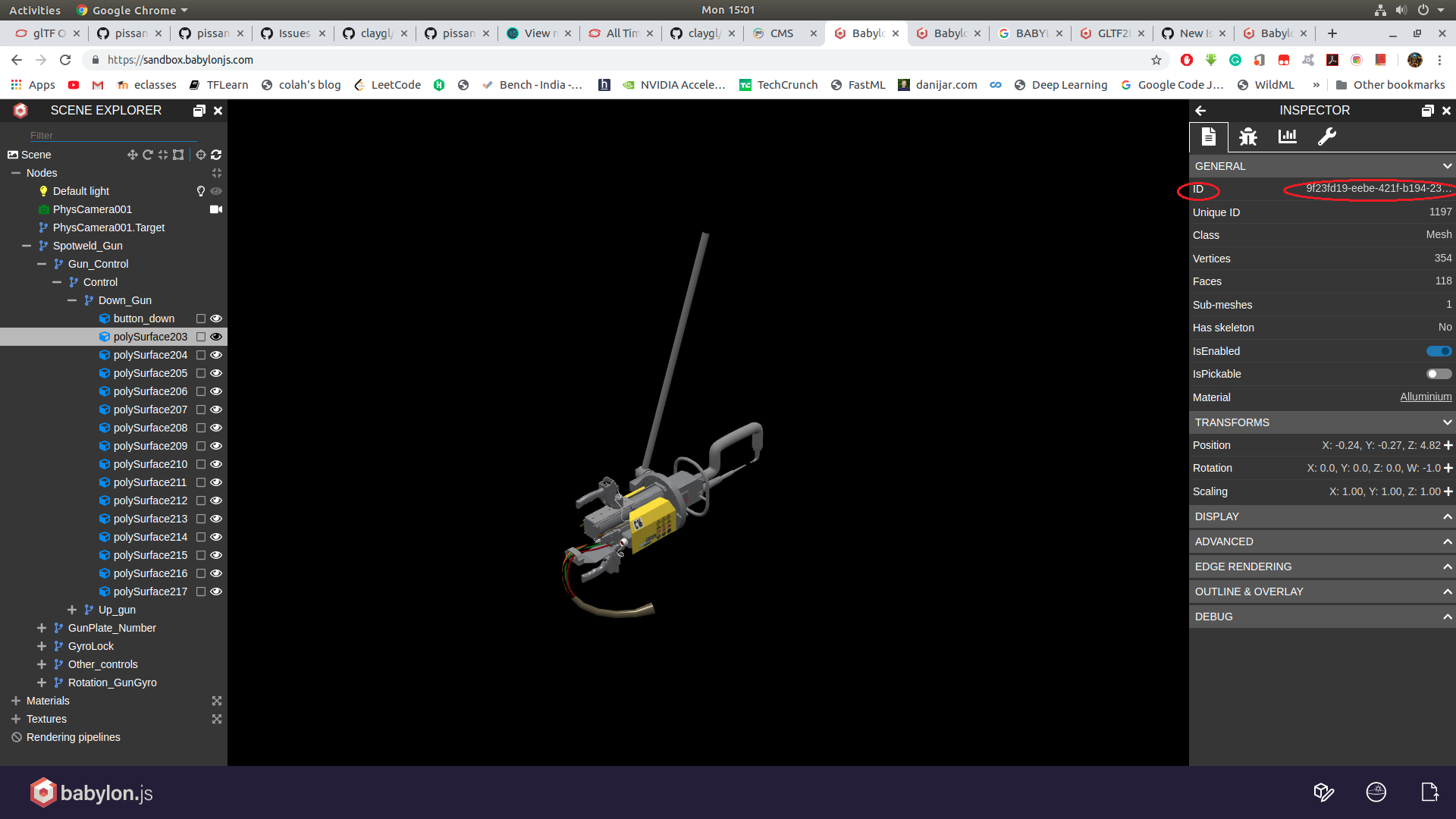Pop out the Scene Explorer panel
This screenshot has width=1456, height=819.
click(199, 111)
